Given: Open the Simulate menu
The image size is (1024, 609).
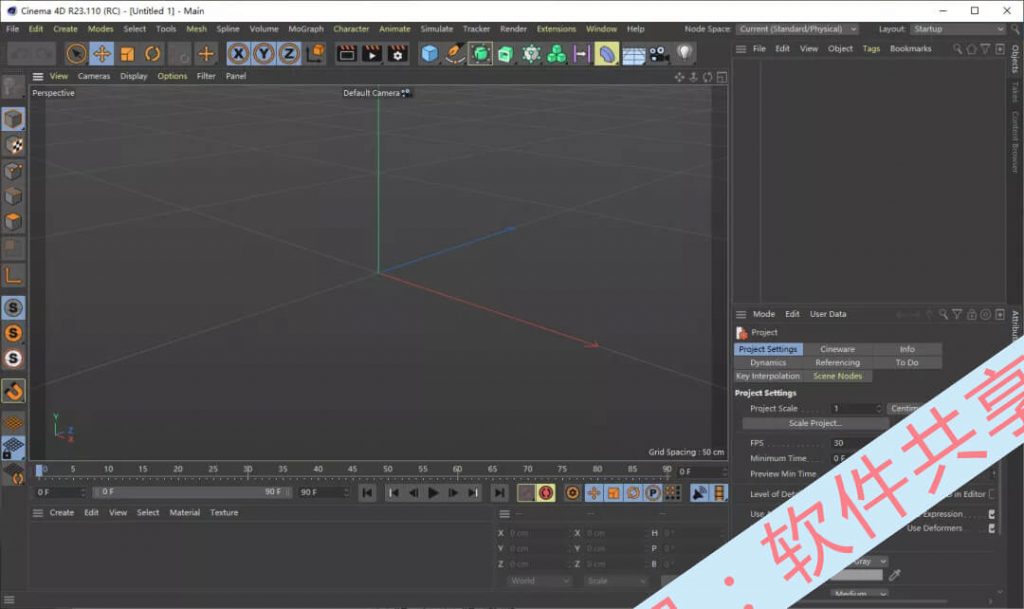Looking at the screenshot, I should tap(437, 29).
